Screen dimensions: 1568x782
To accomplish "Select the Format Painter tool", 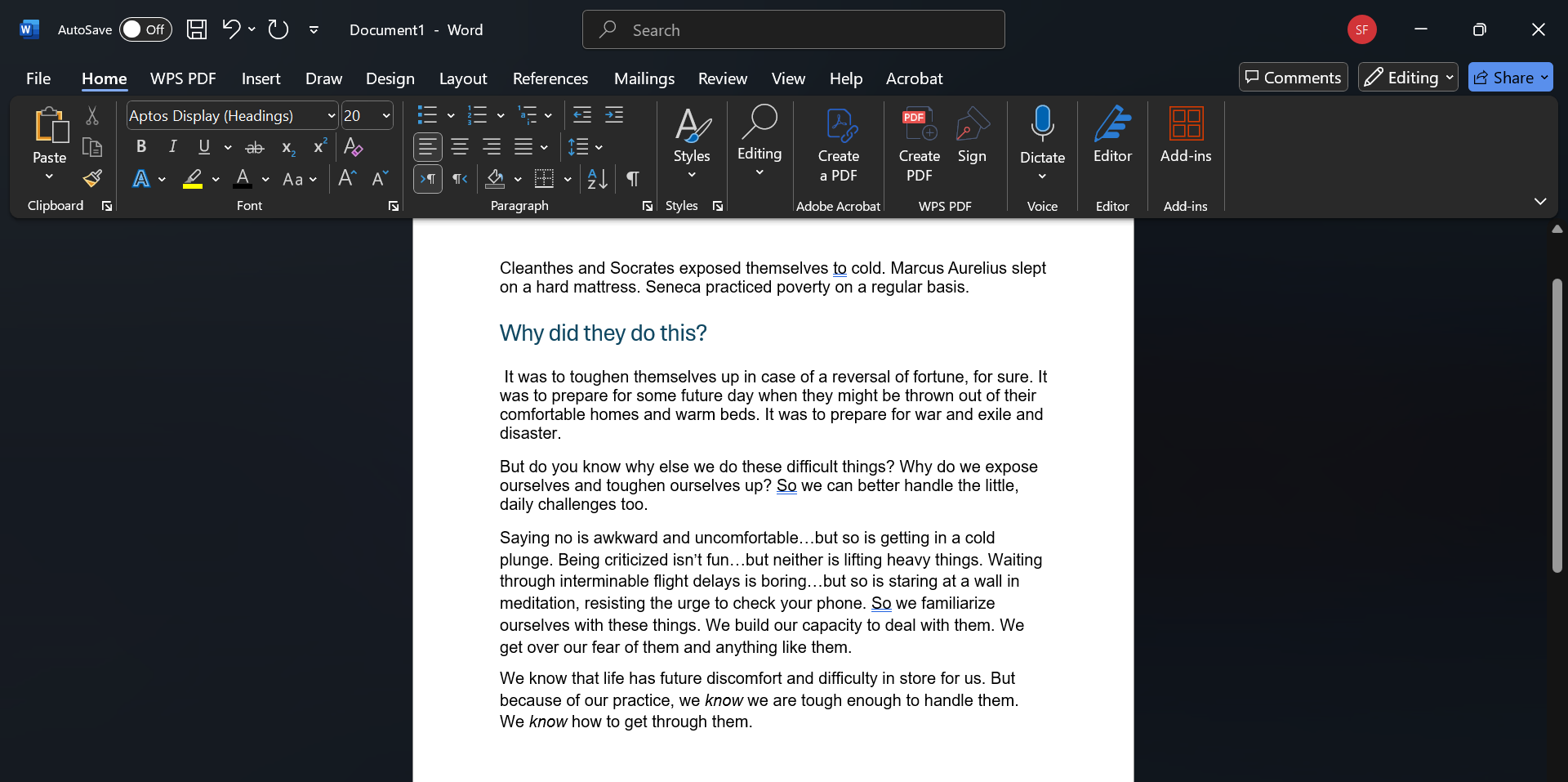I will click(x=92, y=178).
